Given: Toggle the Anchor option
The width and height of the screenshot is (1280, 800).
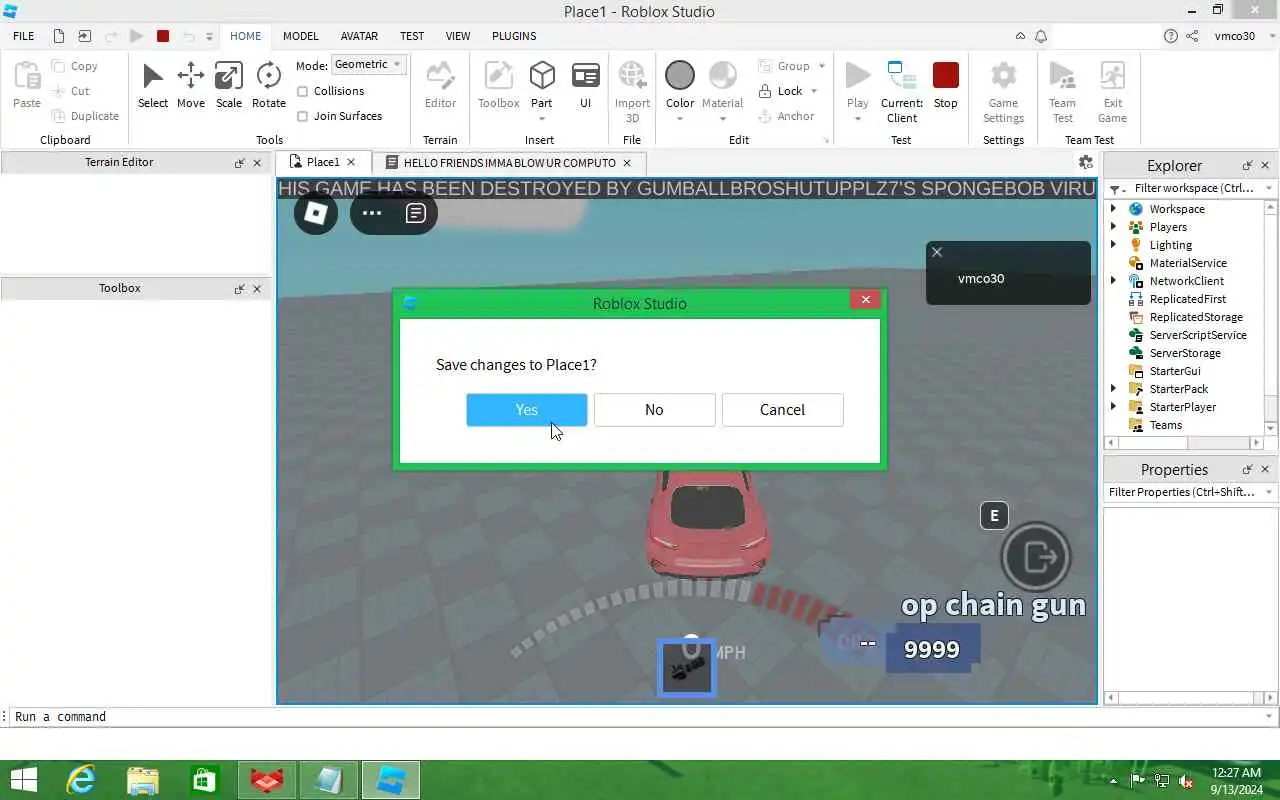Looking at the screenshot, I should pyautogui.click(x=786, y=116).
